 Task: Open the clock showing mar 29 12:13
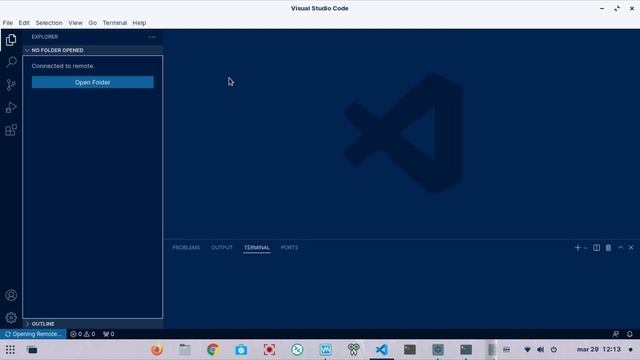point(599,350)
